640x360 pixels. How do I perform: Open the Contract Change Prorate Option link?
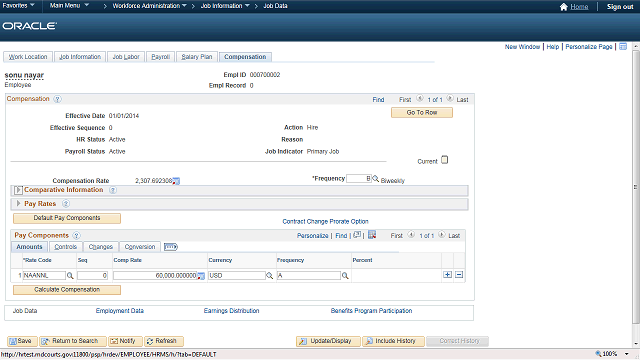pyautogui.click(x=325, y=221)
